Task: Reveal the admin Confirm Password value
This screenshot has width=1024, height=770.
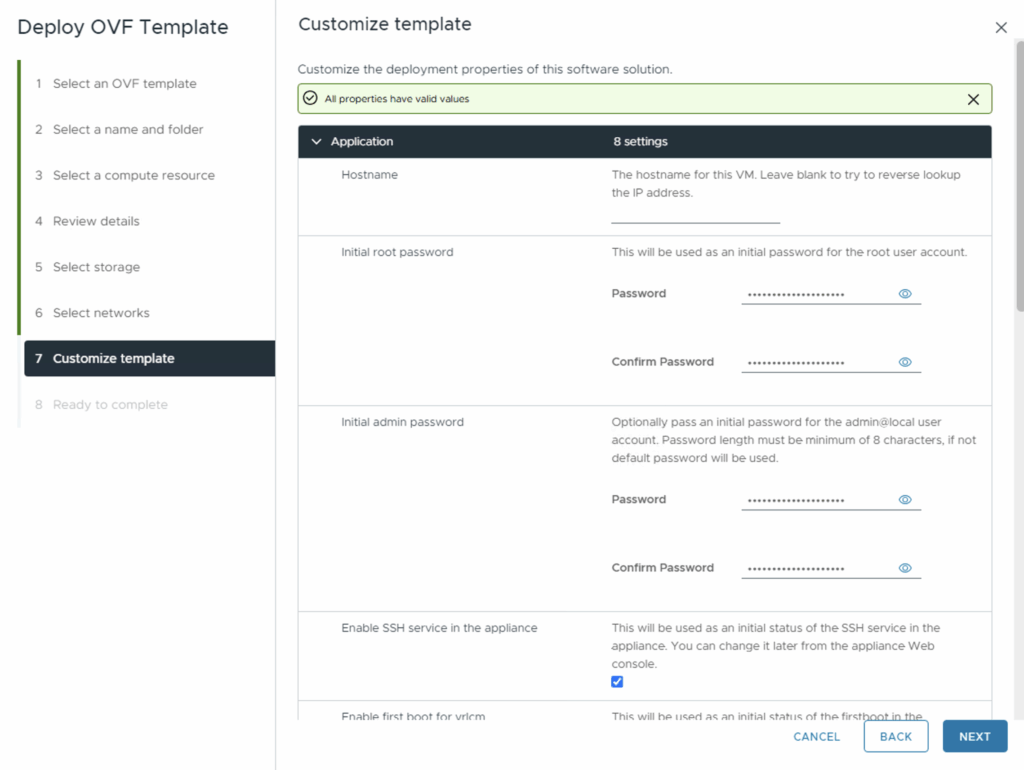Action: (905, 568)
